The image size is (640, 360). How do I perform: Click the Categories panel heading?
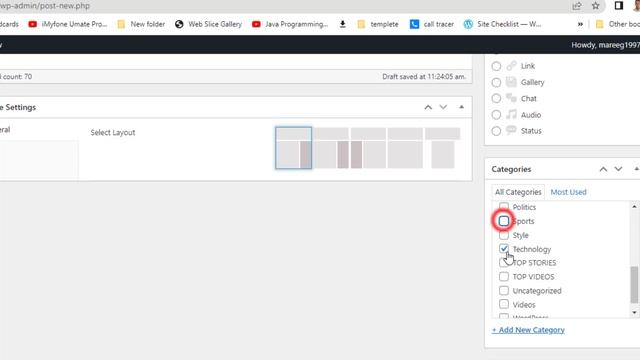click(x=511, y=169)
